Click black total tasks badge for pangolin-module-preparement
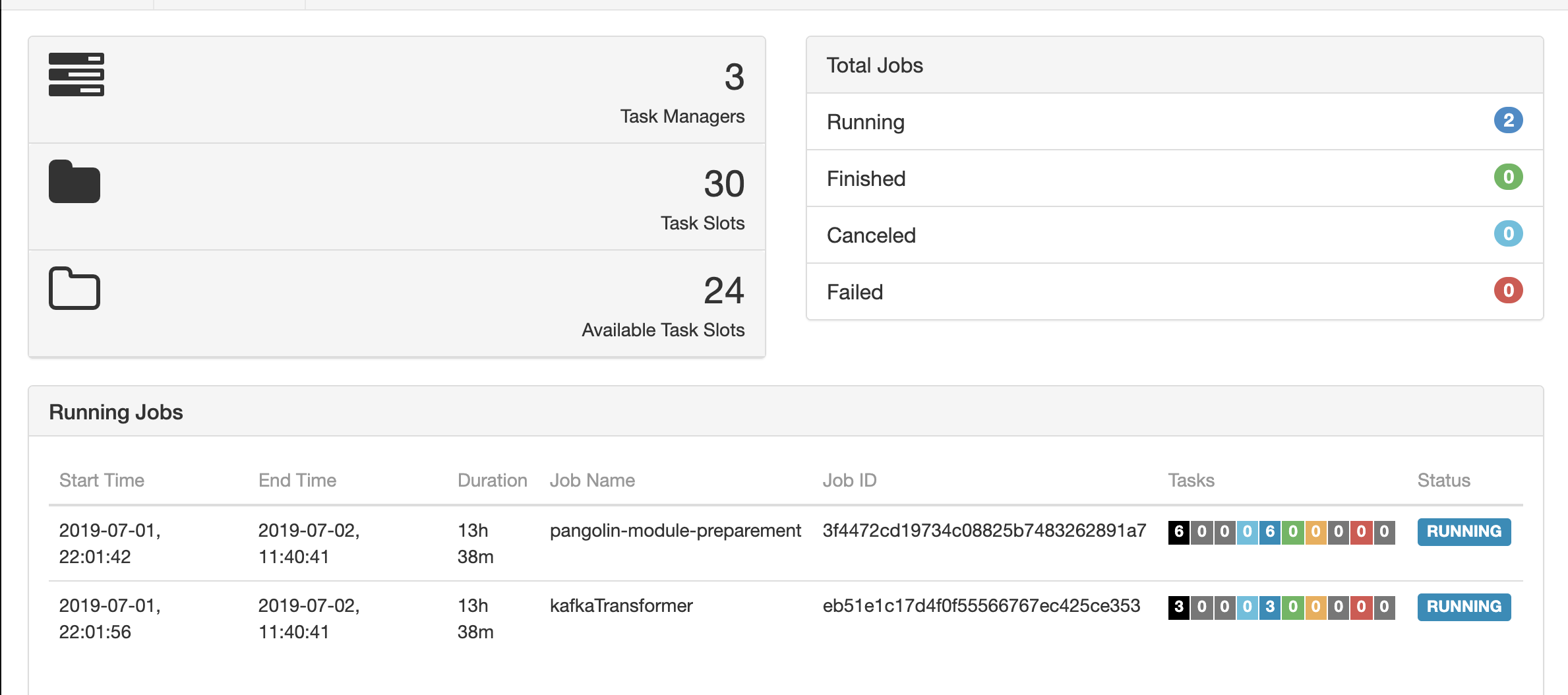 tap(1178, 532)
